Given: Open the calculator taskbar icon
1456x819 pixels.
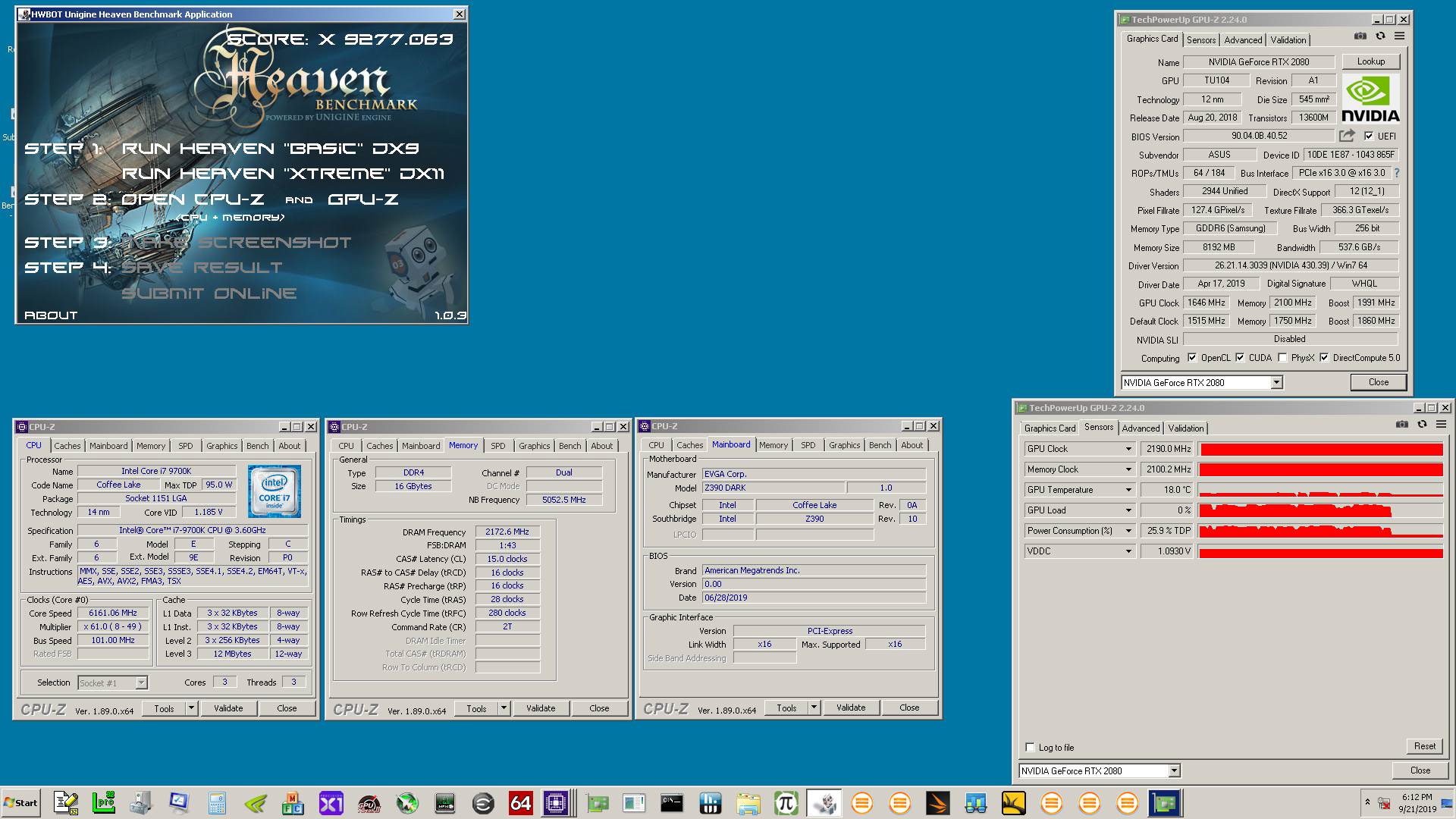Looking at the screenshot, I should click(x=217, y=803).
